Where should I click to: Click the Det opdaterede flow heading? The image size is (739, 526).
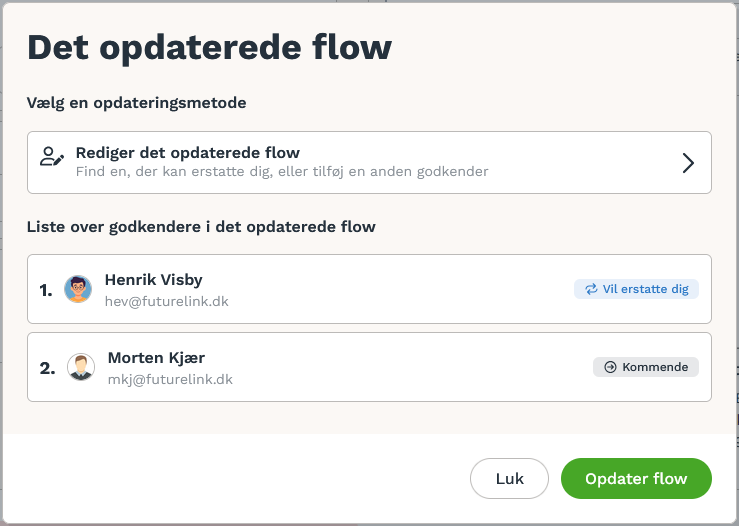coord(209,48)
